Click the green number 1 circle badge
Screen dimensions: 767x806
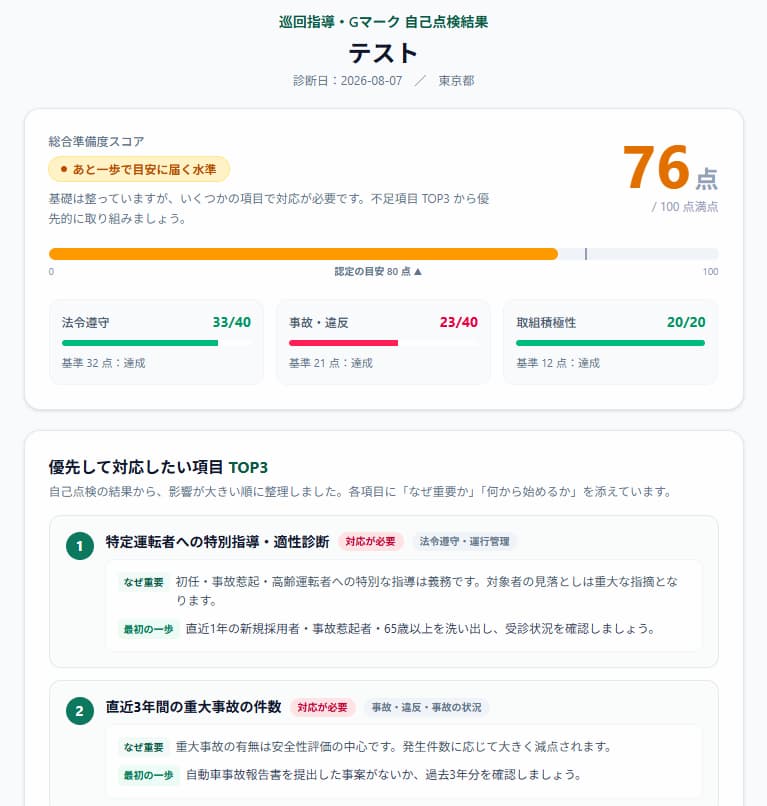80,545
